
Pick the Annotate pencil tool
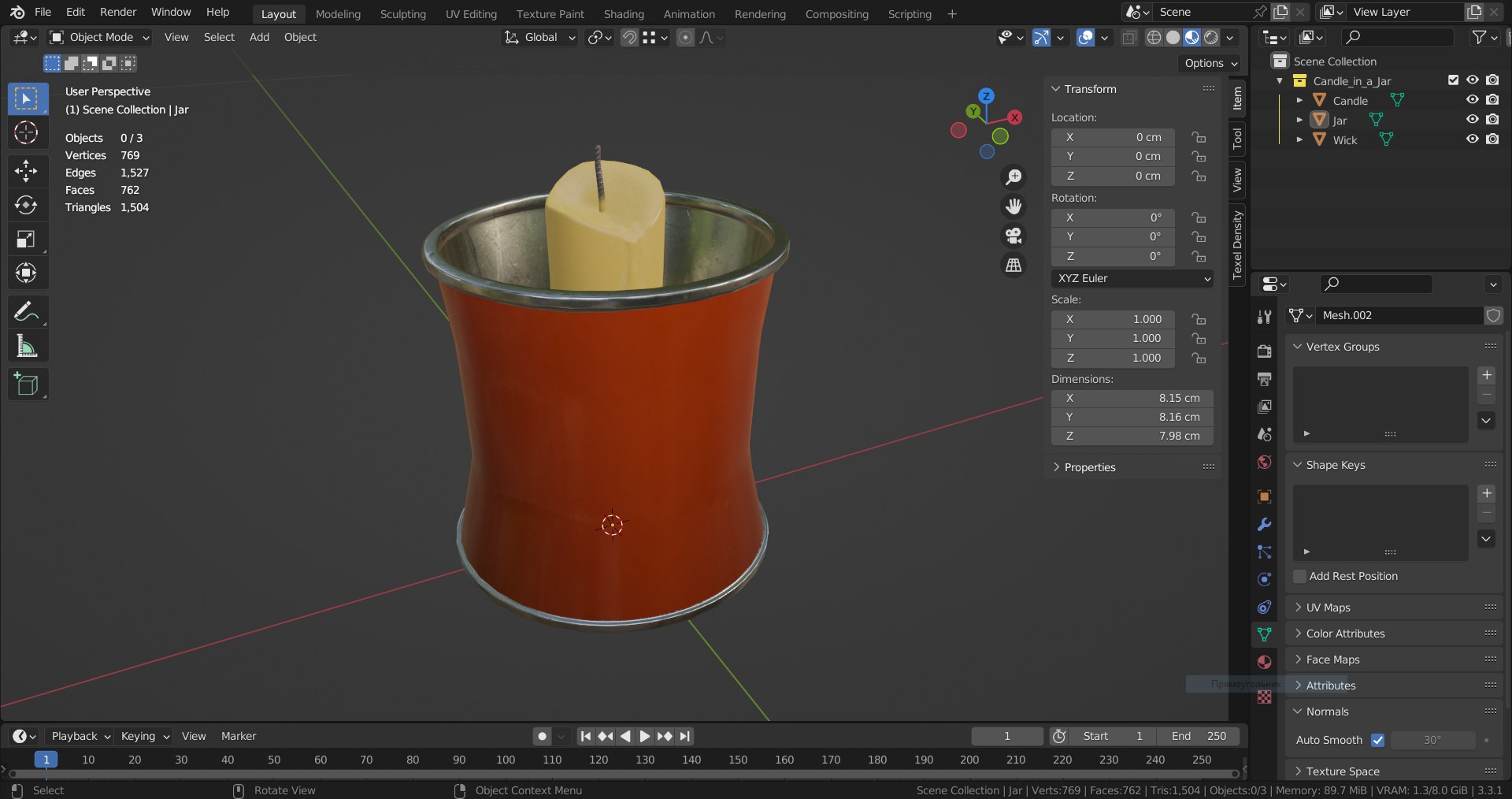point(26,311)
